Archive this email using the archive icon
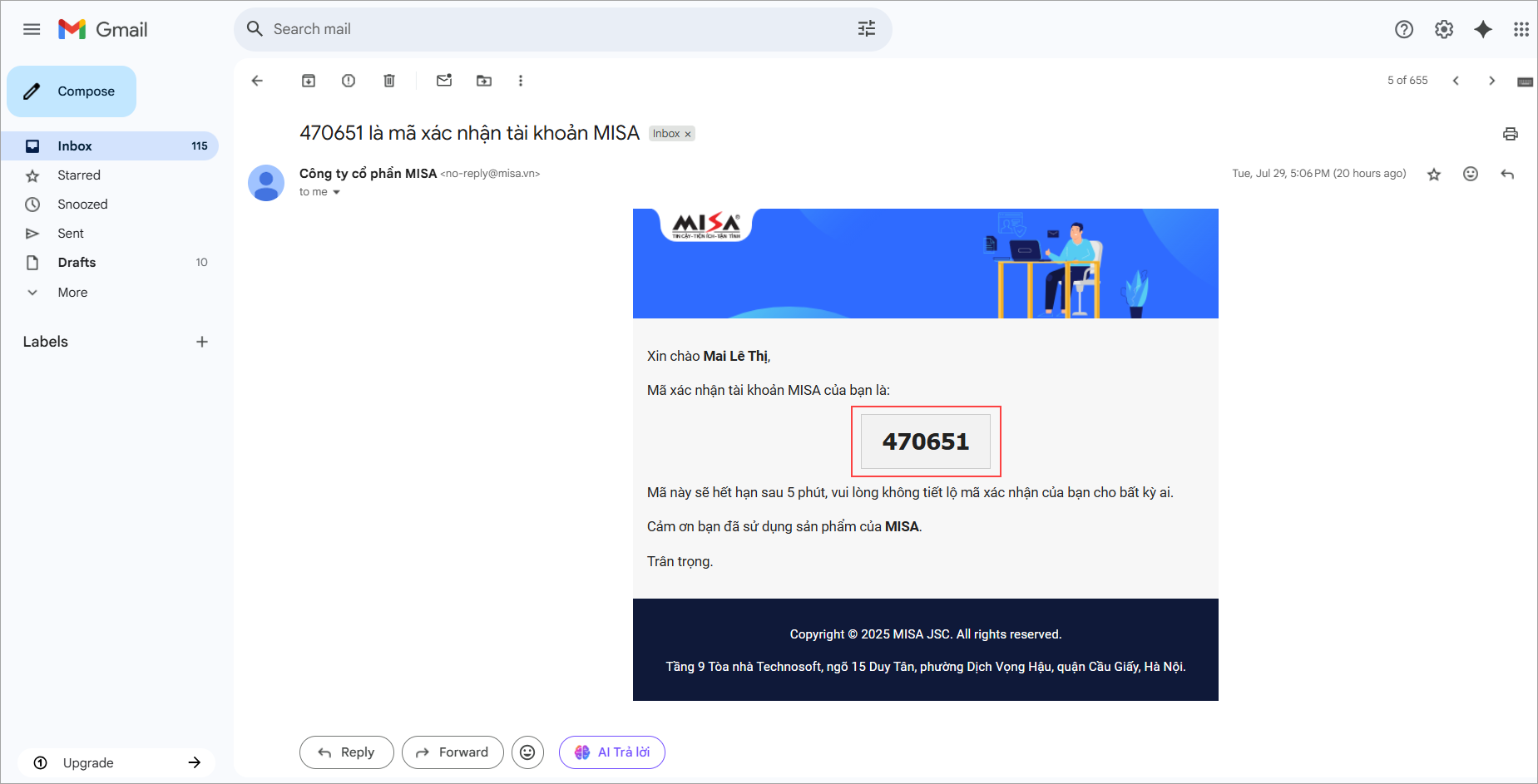The image size is (1538, 784). click(309, 81)
